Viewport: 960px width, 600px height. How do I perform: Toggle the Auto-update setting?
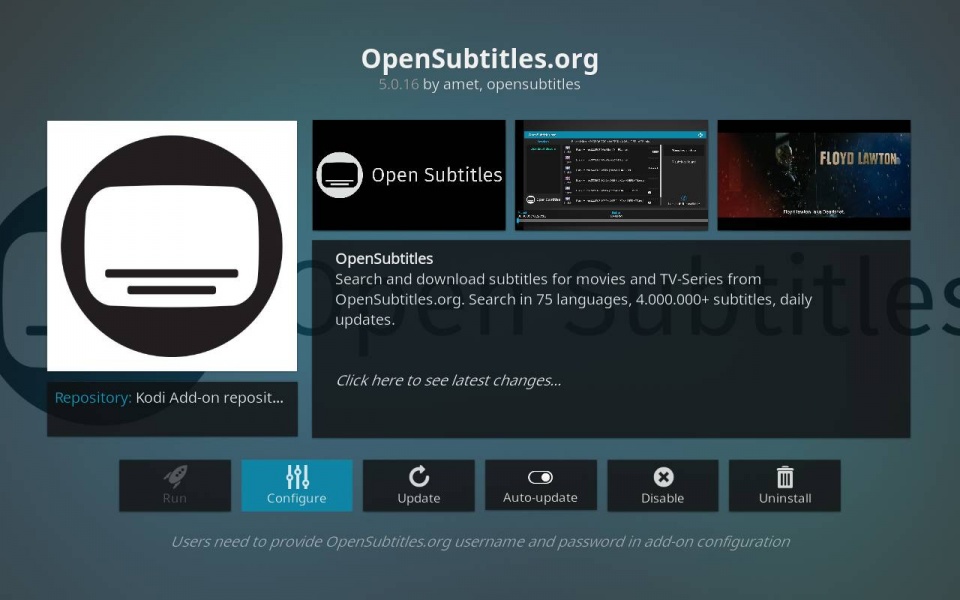pyautogui.click(x=541, y=485)
